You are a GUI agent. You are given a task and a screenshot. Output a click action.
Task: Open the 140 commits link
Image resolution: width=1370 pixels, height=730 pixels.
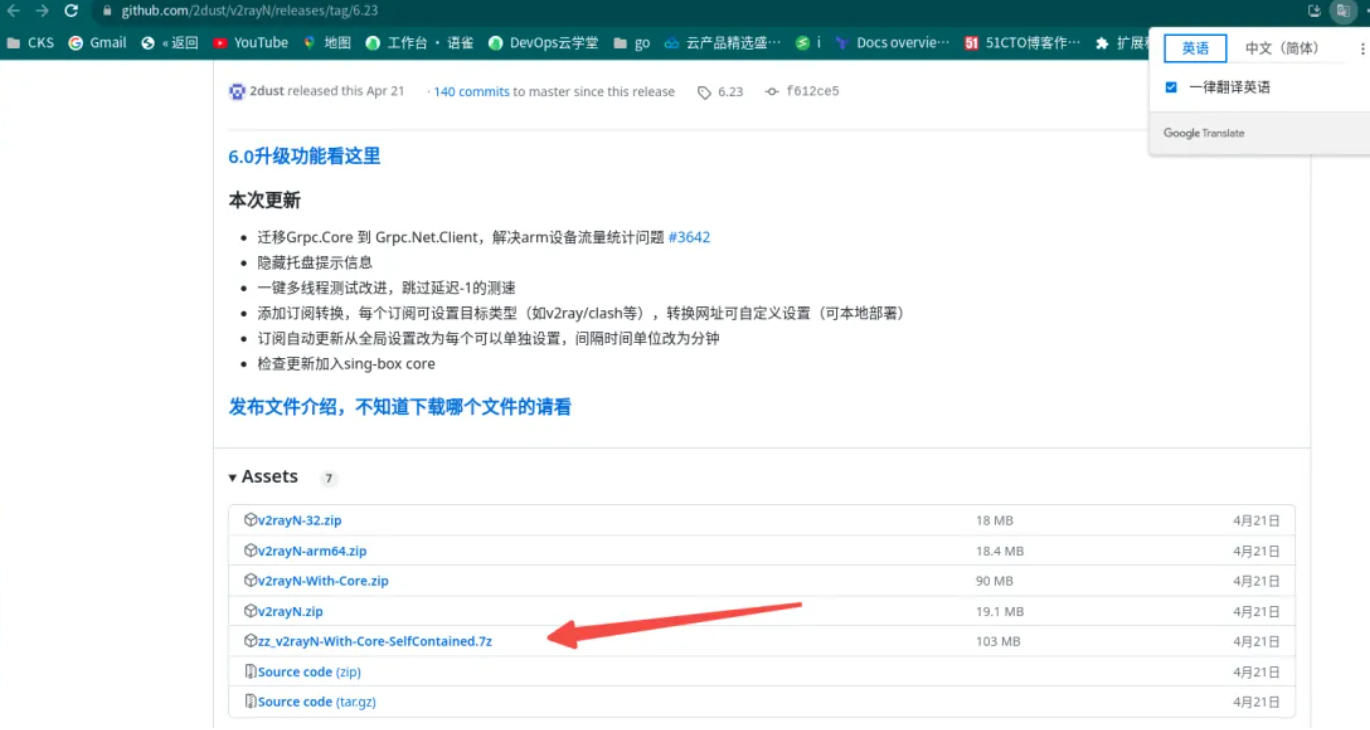pos(471,91)
